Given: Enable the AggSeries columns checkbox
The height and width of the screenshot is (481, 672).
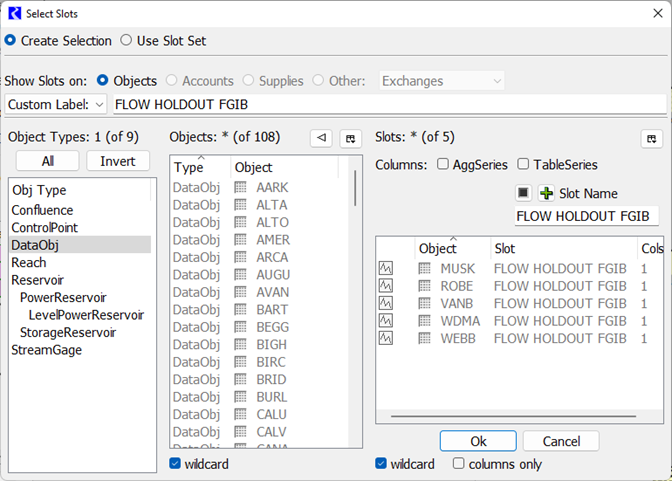Looking at the screenshot, I should 443,165.
